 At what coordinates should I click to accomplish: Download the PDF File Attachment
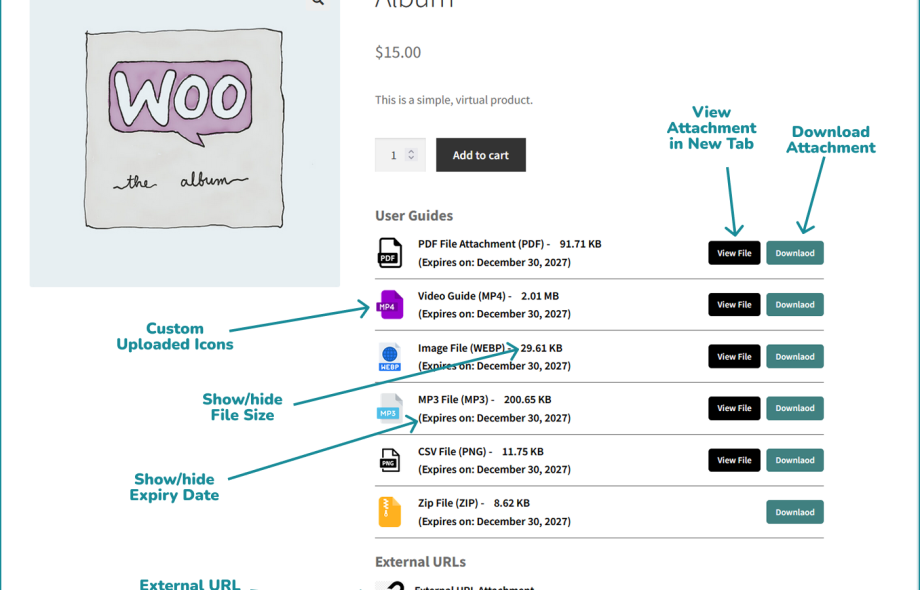794,252
